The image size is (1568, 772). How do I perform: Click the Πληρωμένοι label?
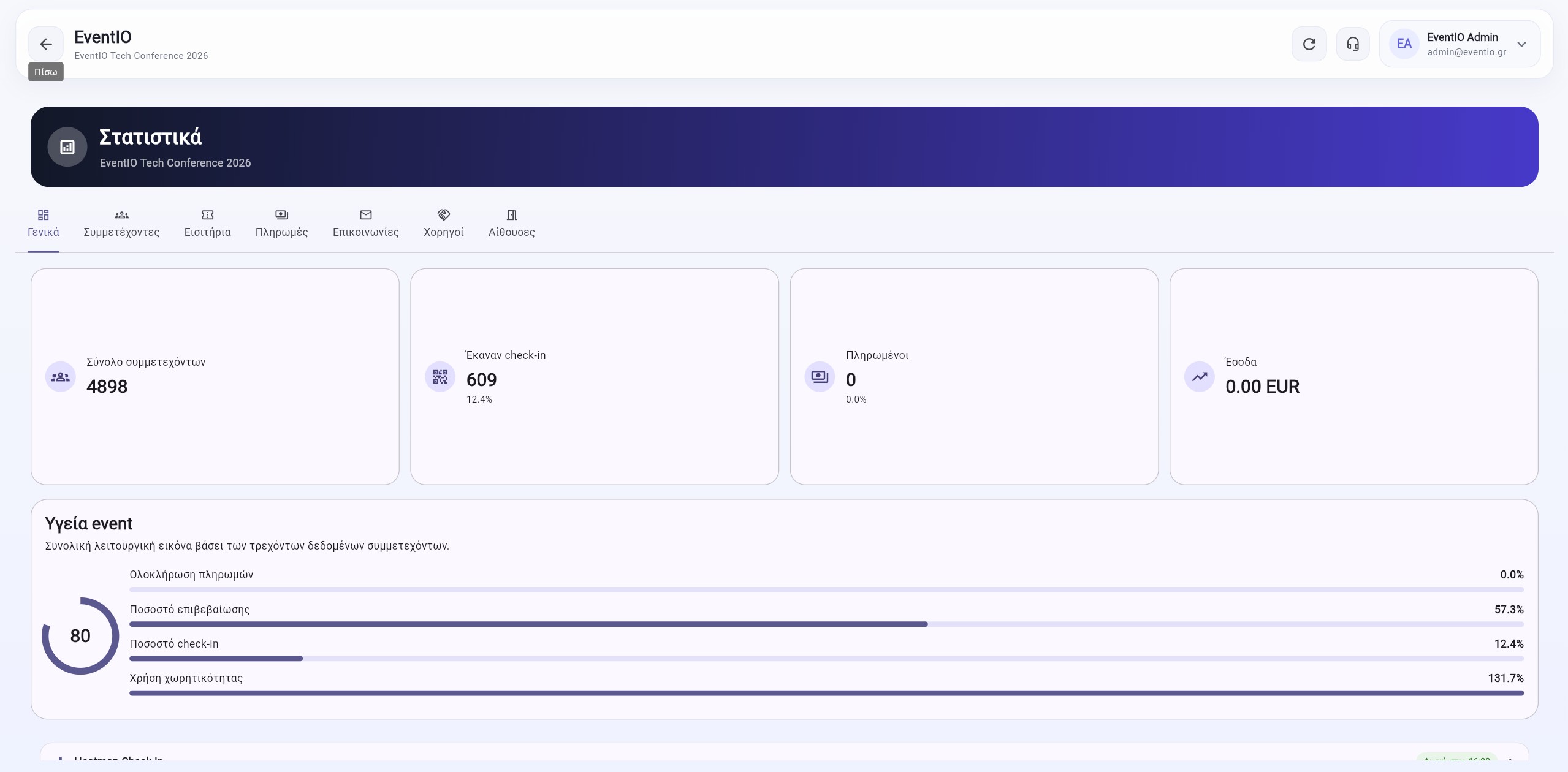click(877, 355)
